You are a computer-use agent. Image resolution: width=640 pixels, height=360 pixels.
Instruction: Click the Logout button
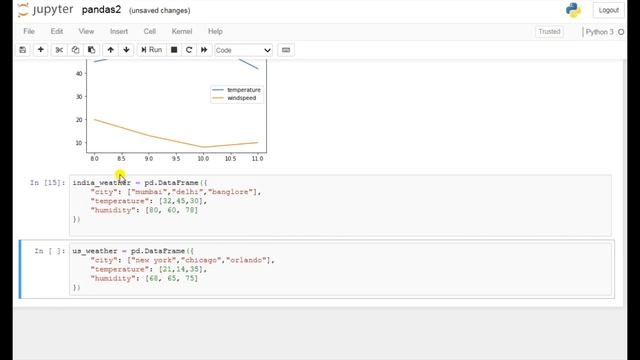609,10
